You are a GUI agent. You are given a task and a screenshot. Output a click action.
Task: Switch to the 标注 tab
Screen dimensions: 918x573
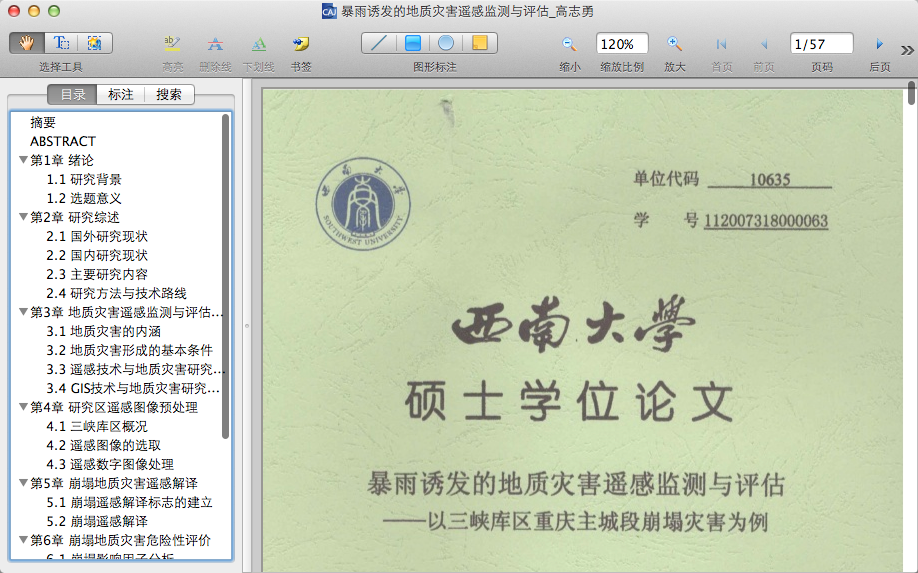(121, 95)
